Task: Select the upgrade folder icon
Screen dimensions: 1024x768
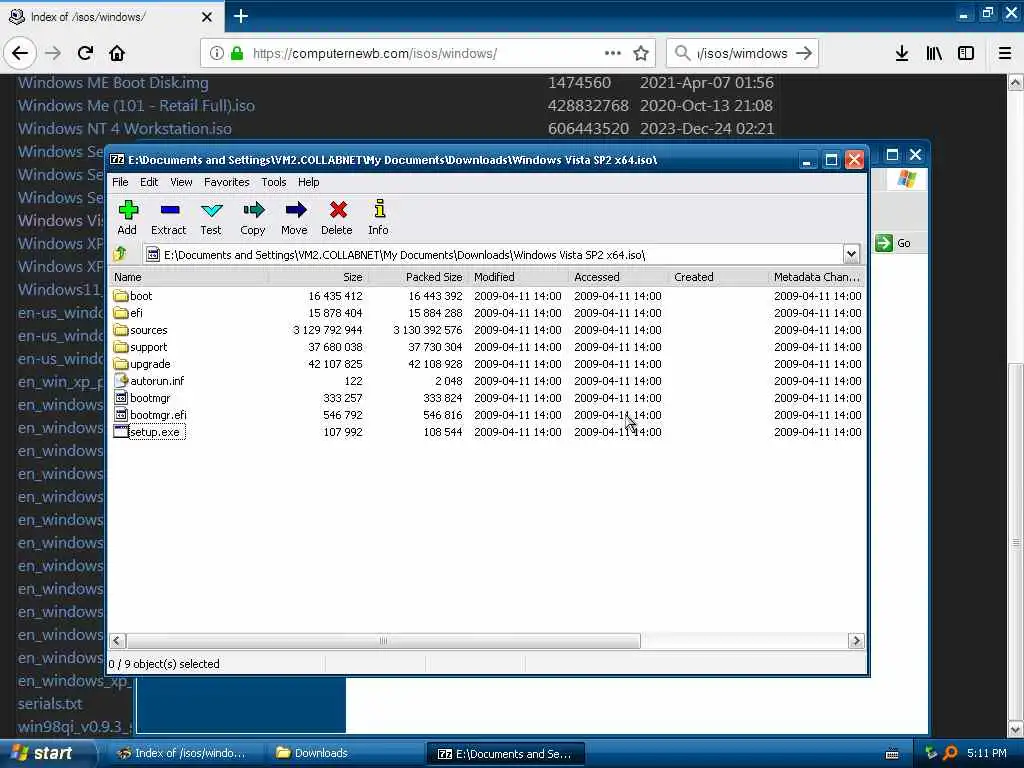Action: click(121, 364)
